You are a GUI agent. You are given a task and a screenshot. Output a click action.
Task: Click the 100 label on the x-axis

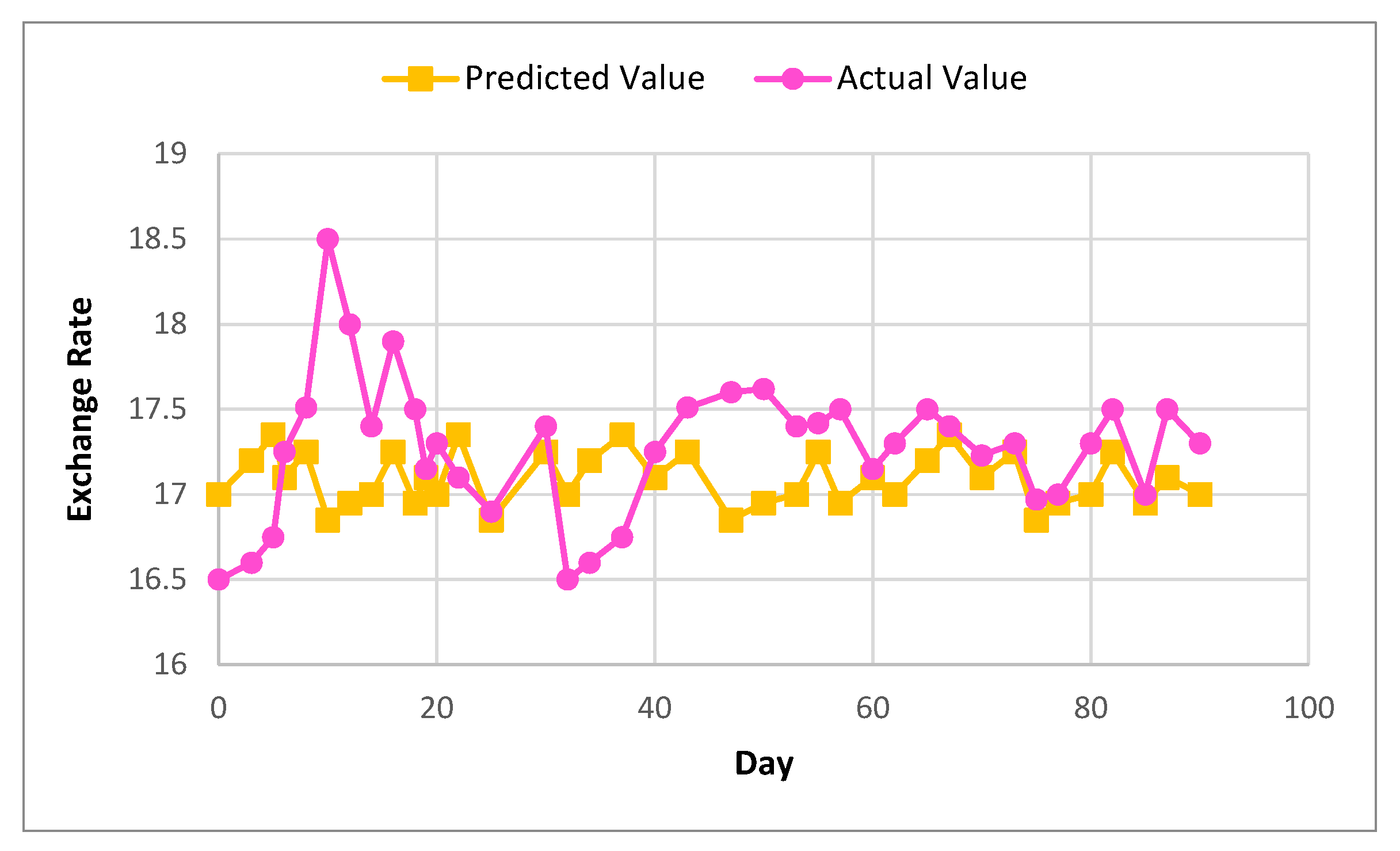coord(1309,708)
